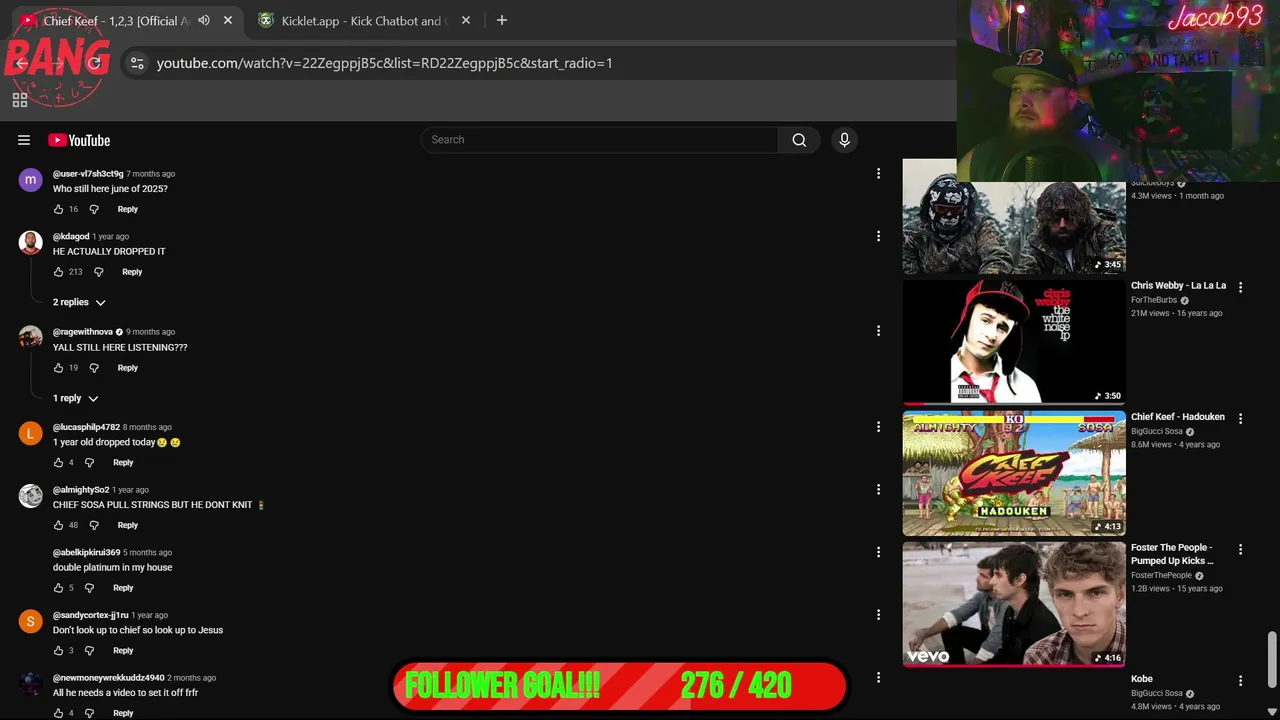The width and height of the screenshot is (1280, 720).
Task: Open more options for Kobe video
Action: pos(1240,680)
